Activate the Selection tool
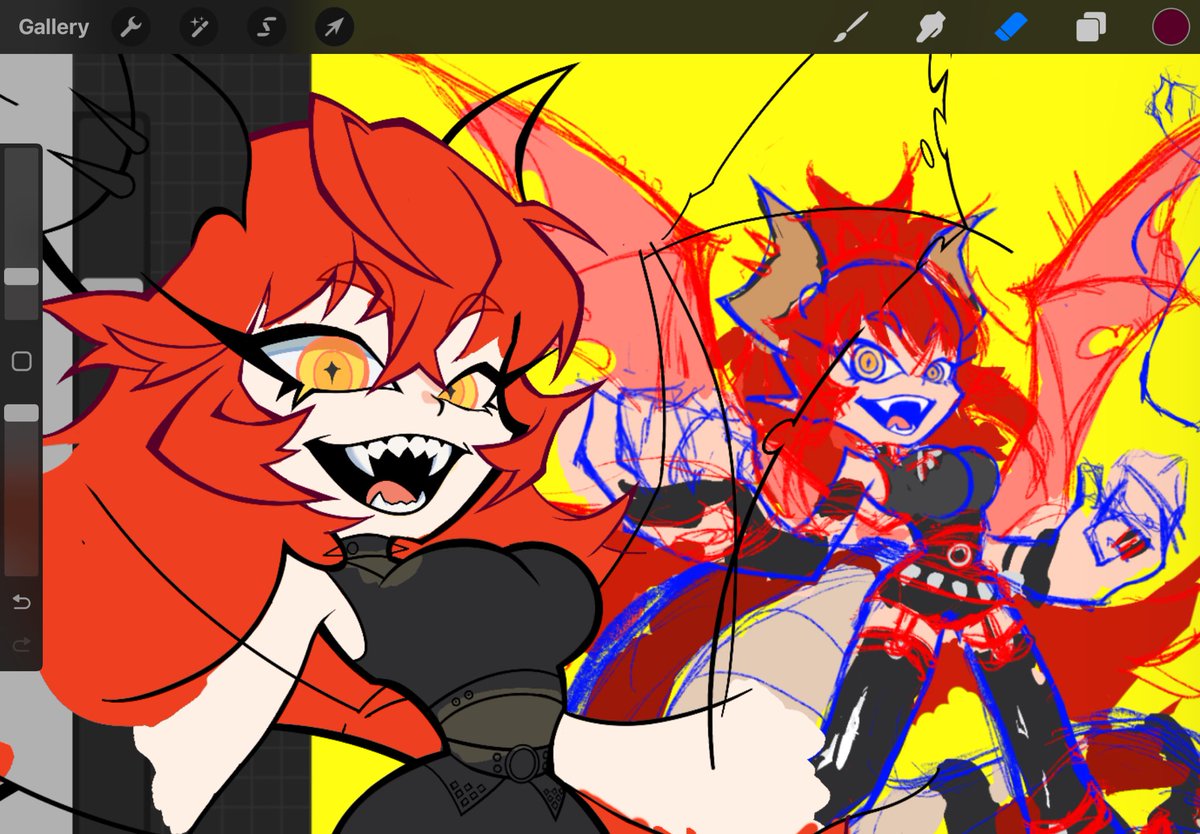 (x=266, y=27)
